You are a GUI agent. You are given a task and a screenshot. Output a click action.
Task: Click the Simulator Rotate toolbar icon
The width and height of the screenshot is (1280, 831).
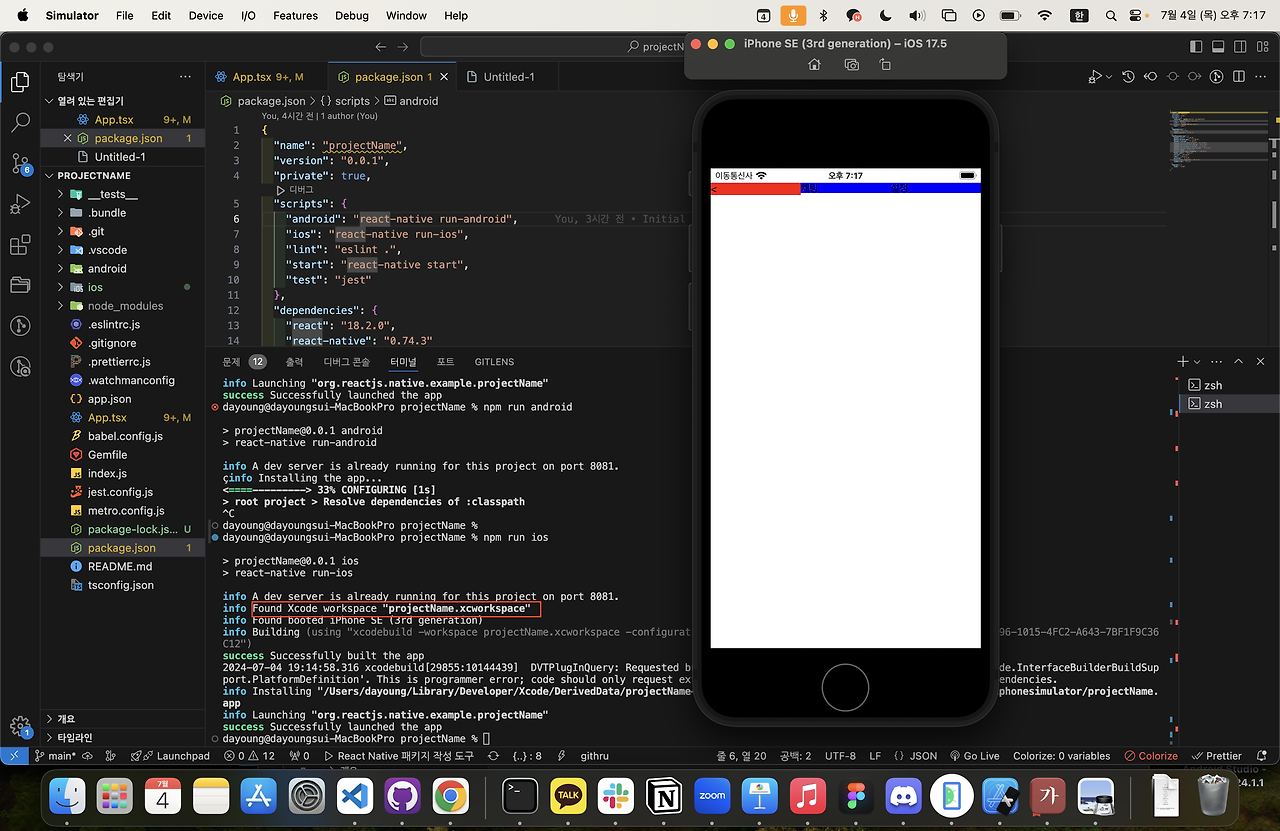click(885, 64)
